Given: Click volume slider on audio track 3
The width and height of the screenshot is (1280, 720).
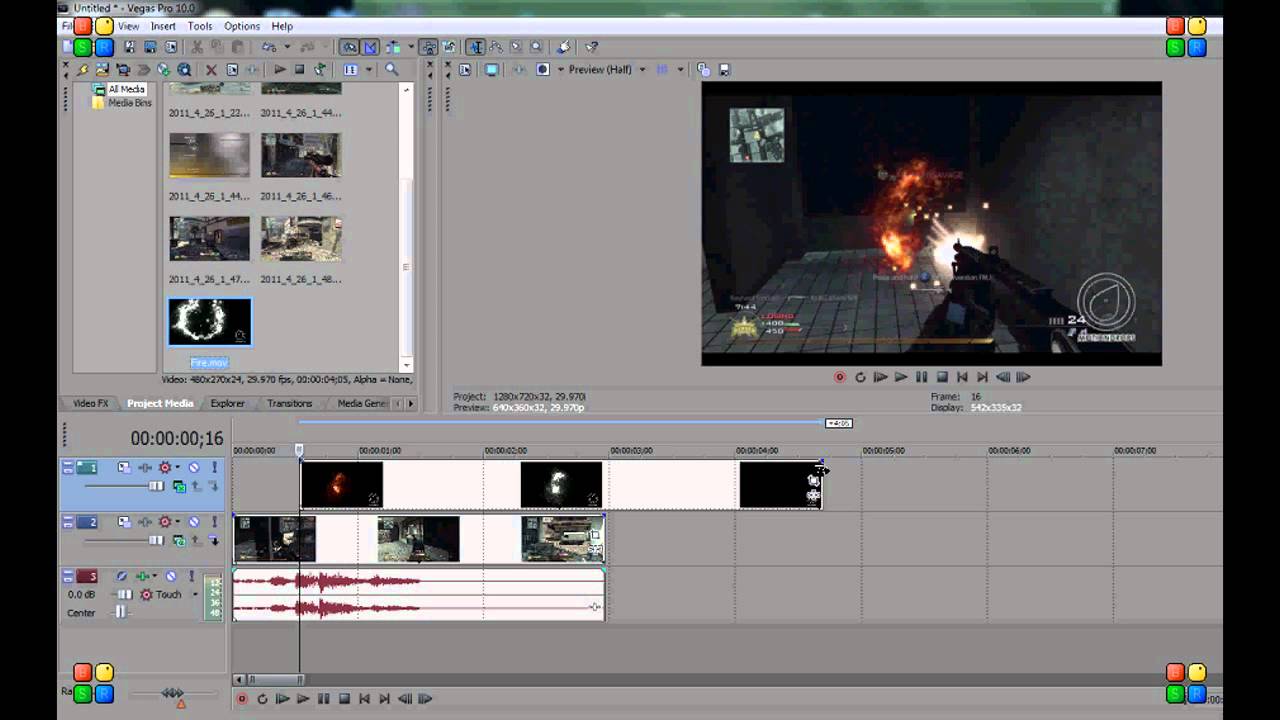Looking at the screenshot, I should [x=124, y=594].
